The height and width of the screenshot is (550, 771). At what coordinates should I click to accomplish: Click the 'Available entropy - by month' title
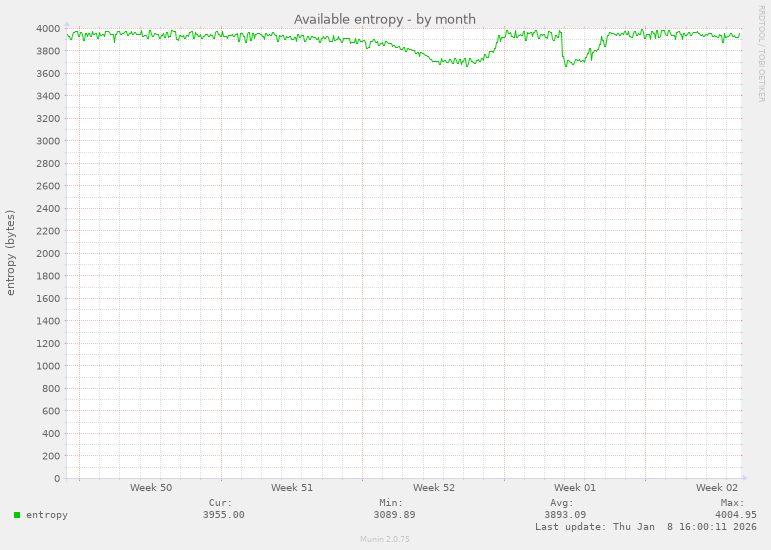tap(384, 19)
